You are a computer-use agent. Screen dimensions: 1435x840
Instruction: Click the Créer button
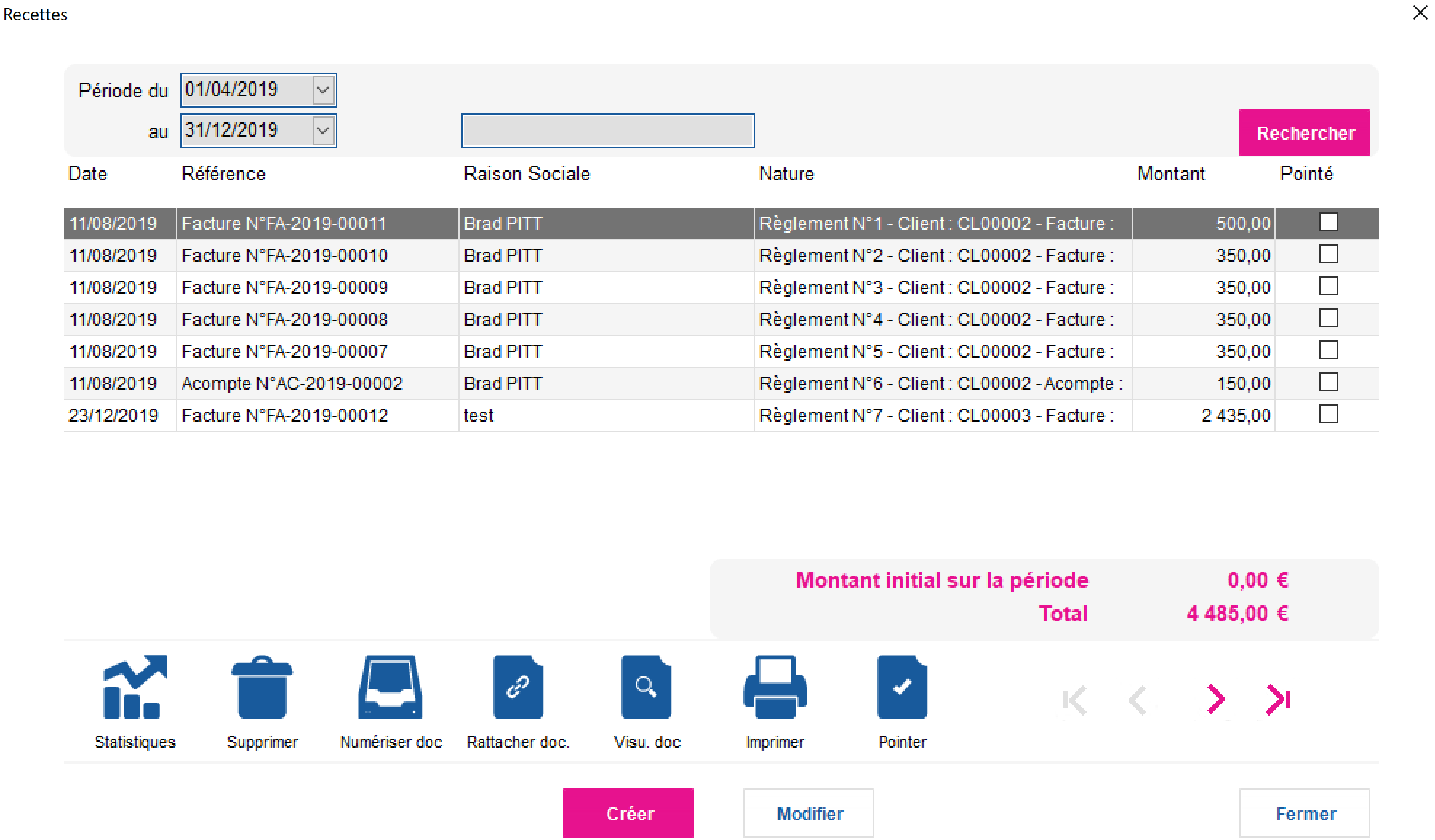coord(628,813)
